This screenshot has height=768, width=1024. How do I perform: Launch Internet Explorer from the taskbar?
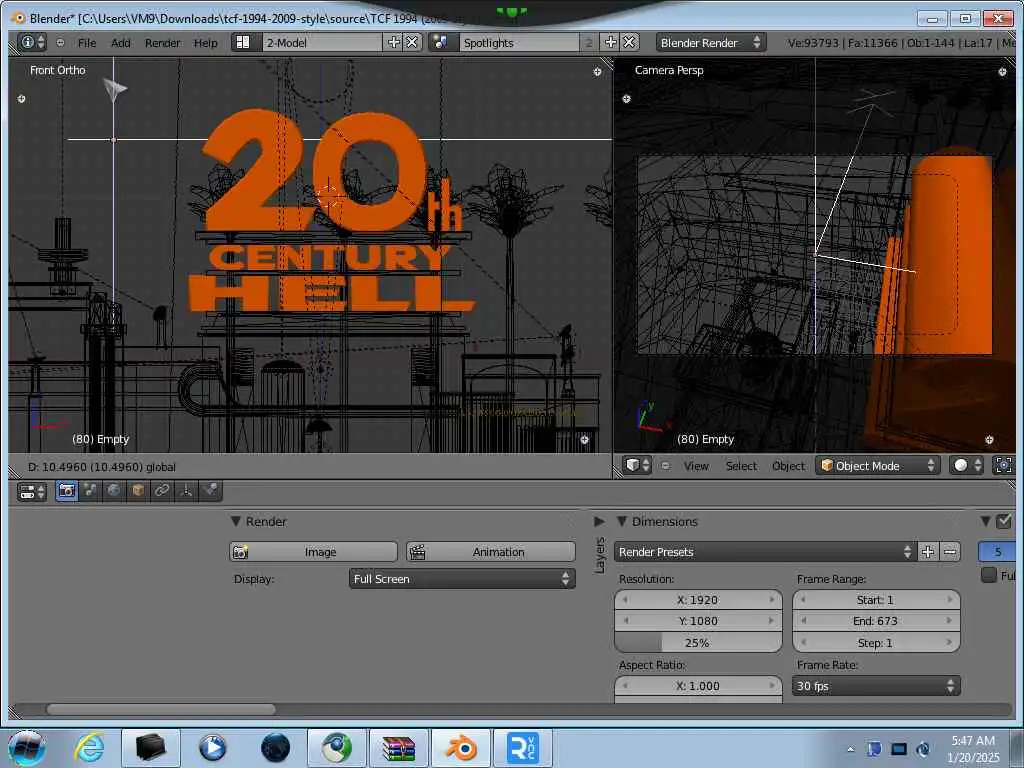coord(89,748)
